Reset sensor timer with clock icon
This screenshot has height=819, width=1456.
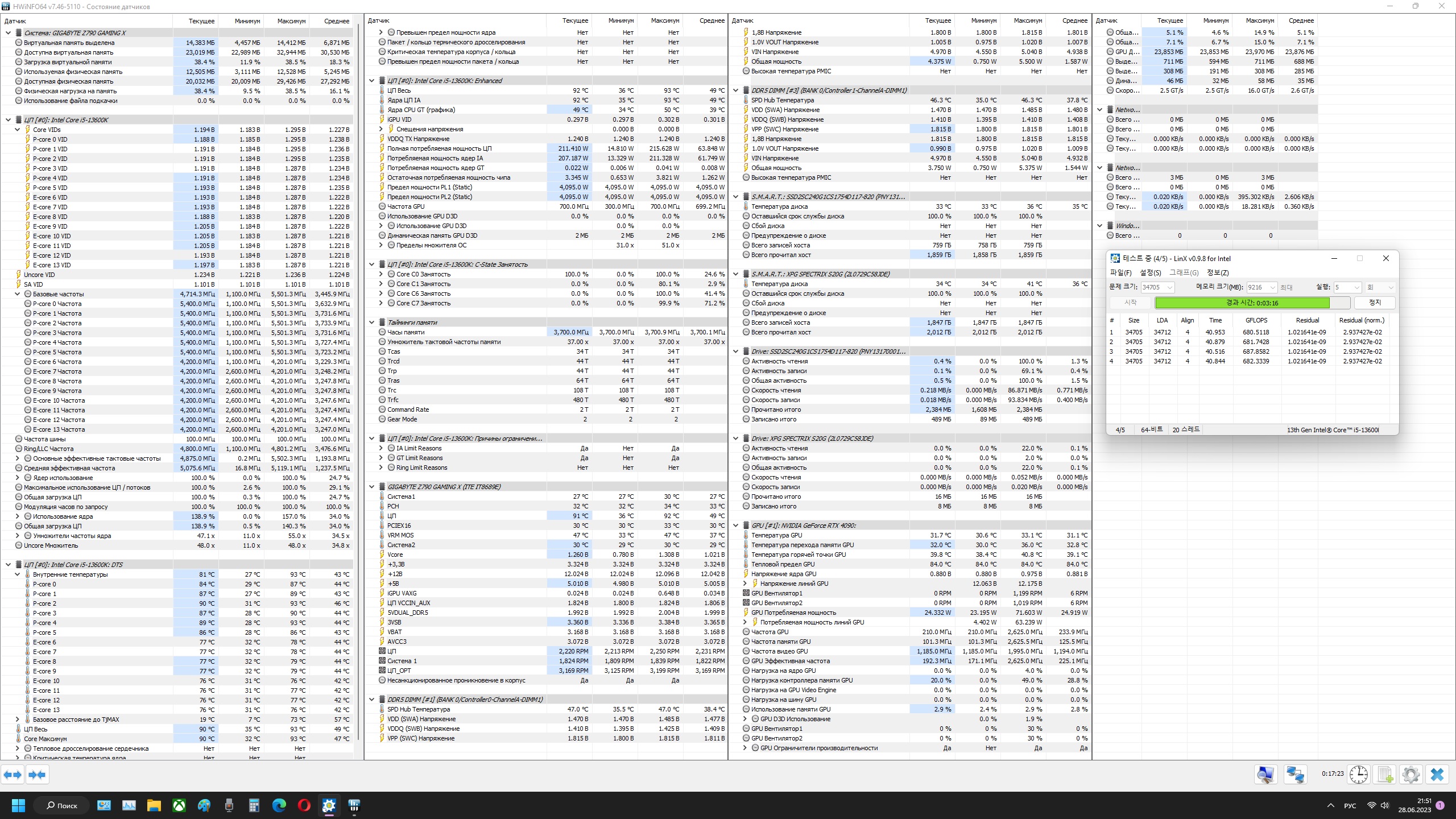tap(1359, 775)
